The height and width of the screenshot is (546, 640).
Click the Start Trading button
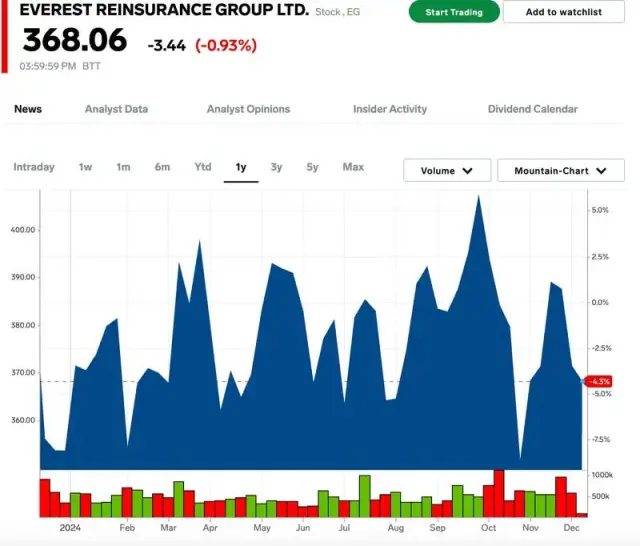[x=453, y=12]
